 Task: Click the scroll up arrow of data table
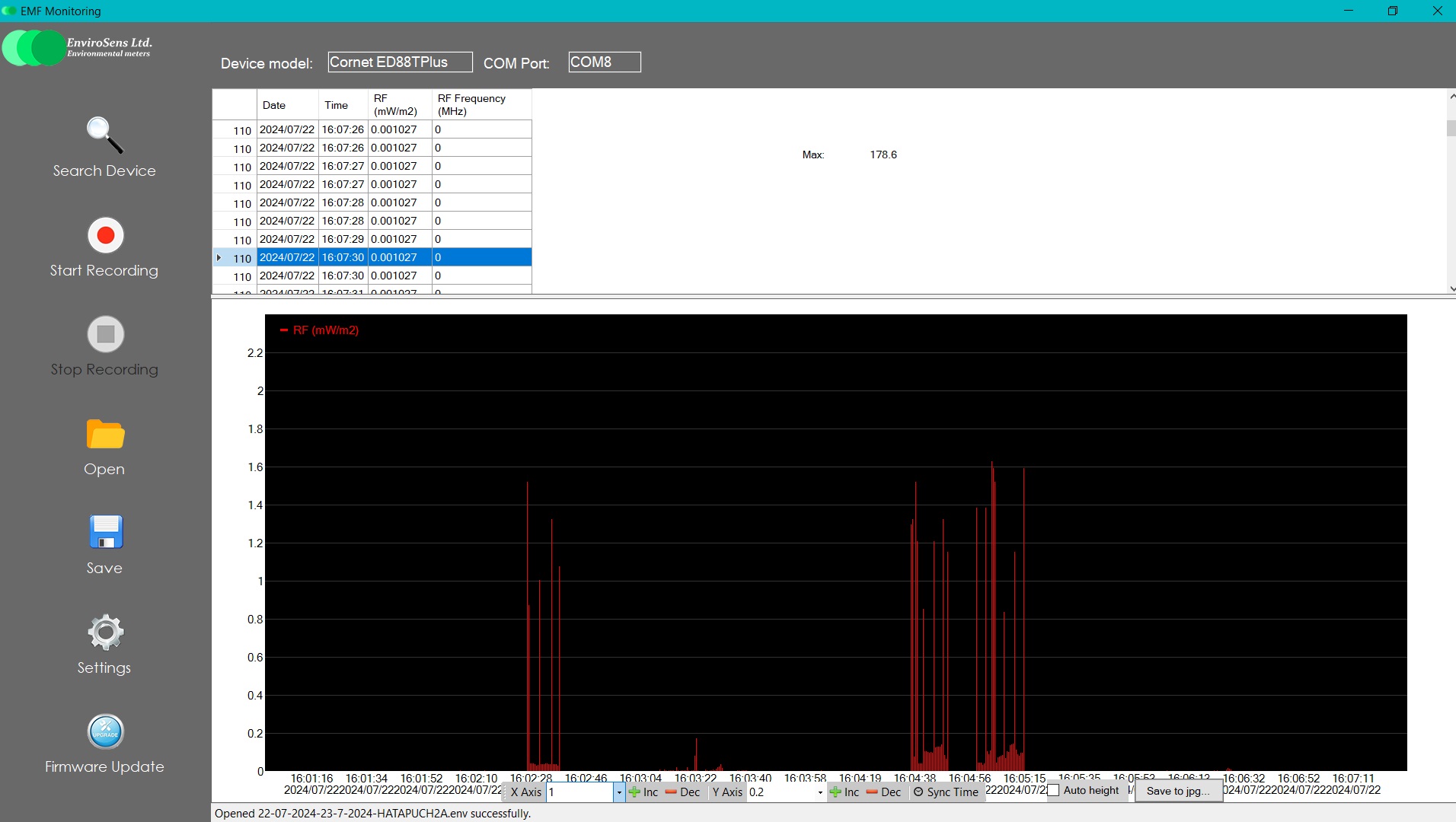[x=1451, y=96]
